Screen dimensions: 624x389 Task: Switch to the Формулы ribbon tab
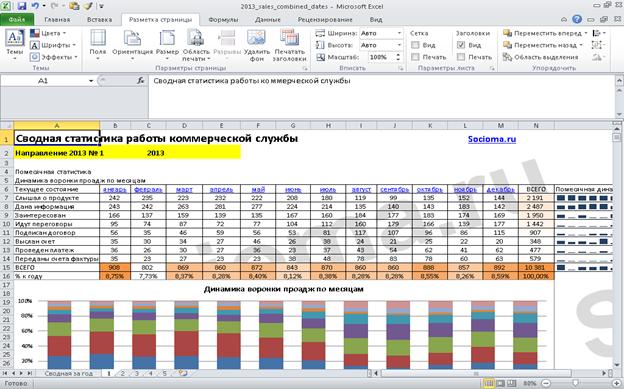pos(223,20)
